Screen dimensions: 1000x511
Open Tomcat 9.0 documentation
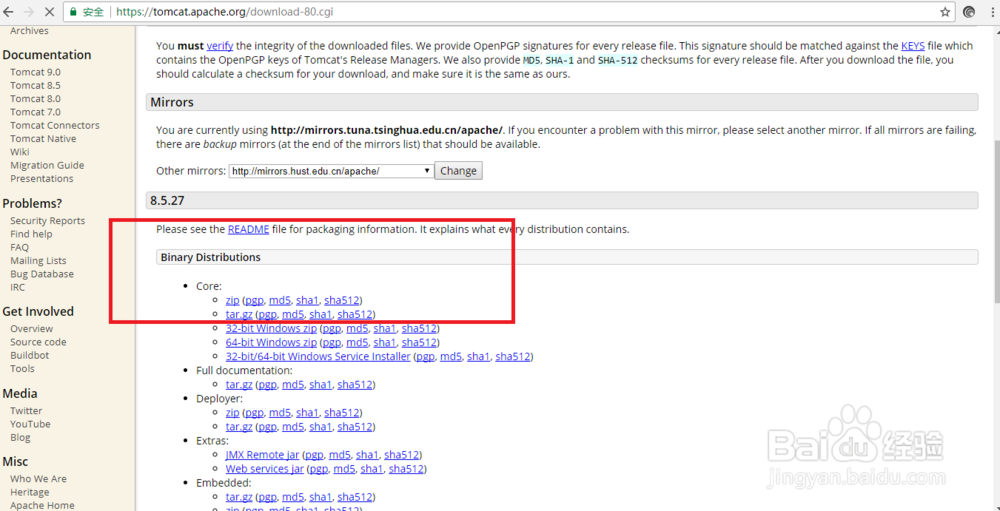pos(36,72)
